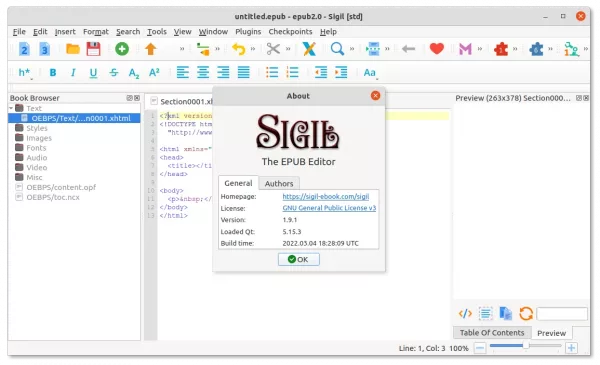The height and width of the screenshot is (365, 600).
Task: Run the red puzzle piece plugin 1
Action: click(x=501, y=49)
